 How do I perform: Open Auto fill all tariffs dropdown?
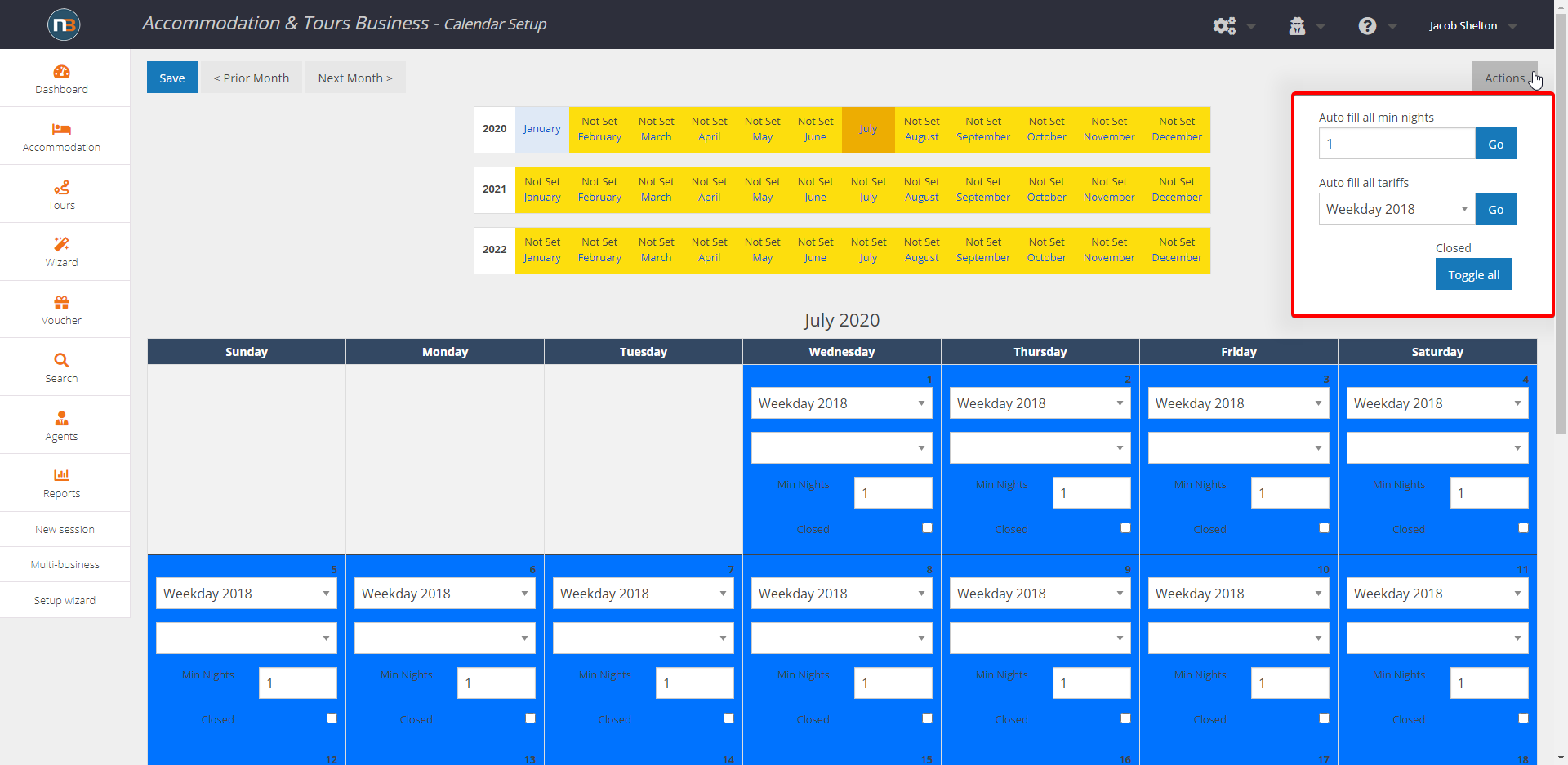1396,209
